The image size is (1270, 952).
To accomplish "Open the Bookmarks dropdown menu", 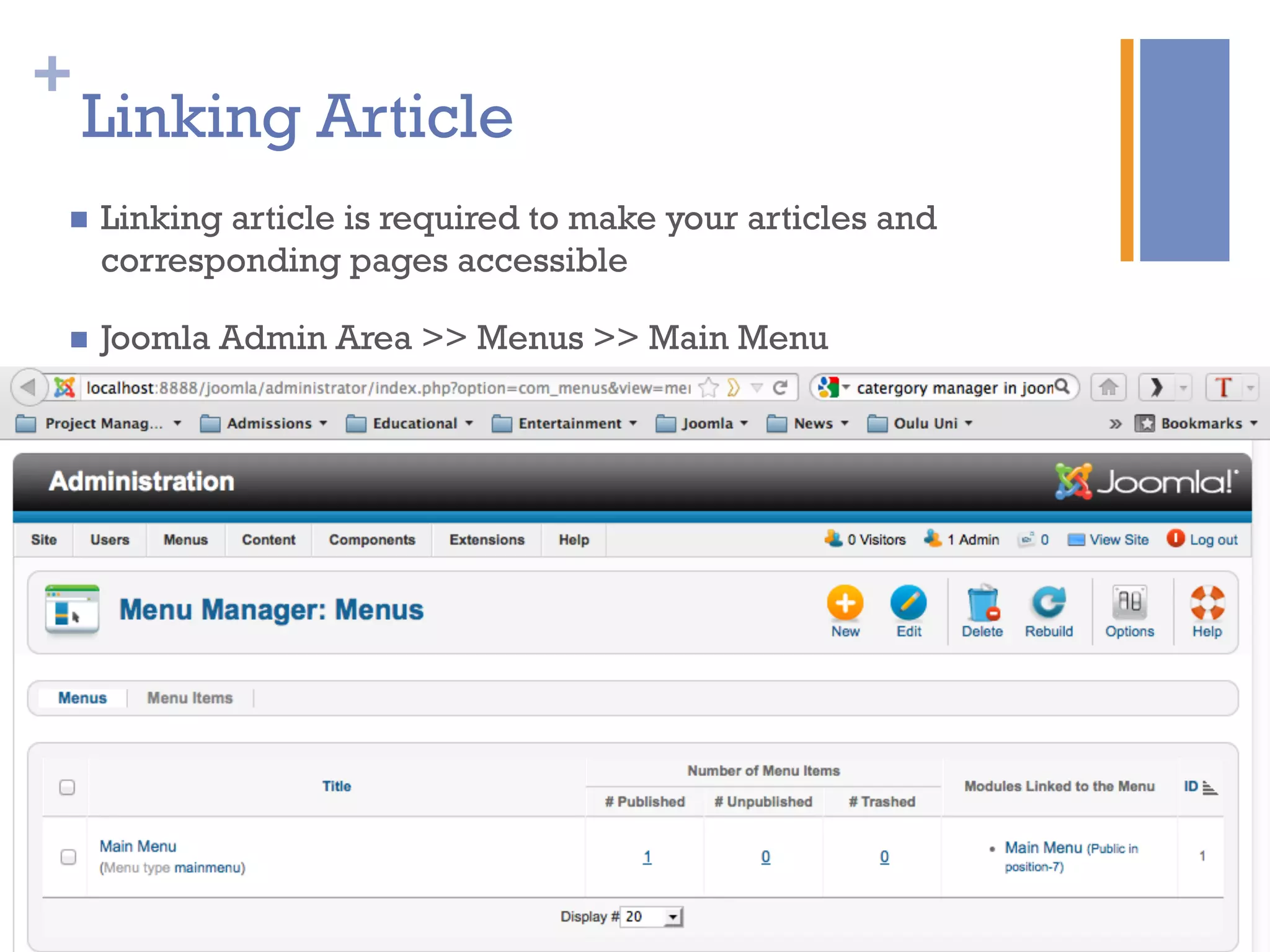I will [1196, 424].
